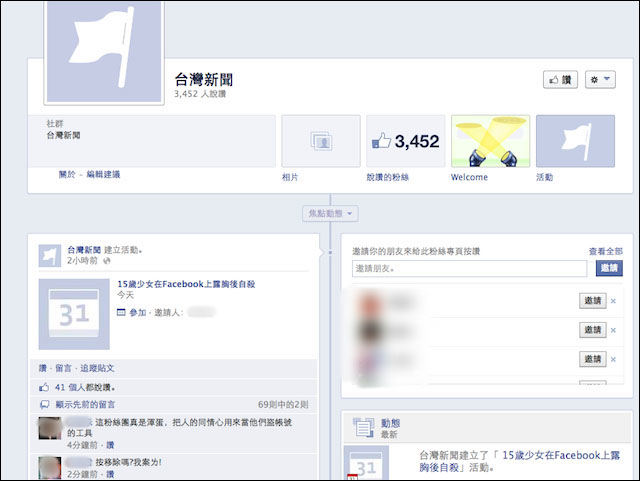Click the 編輯建議 link
The width and height of the screenshot is (640, 481).
point(103,174)
